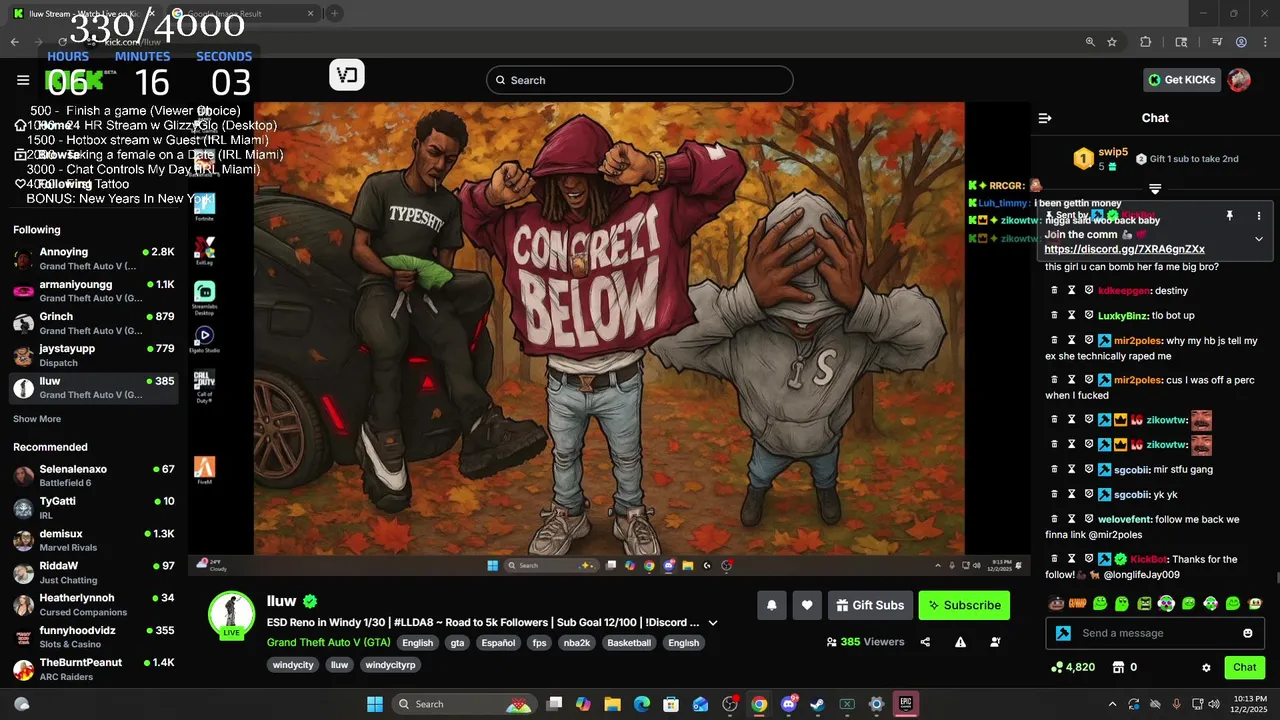Viewport: 1280px width, 720px height.
Task: Open Selenalenaxo recommended channel
Action: pos(94,476)
